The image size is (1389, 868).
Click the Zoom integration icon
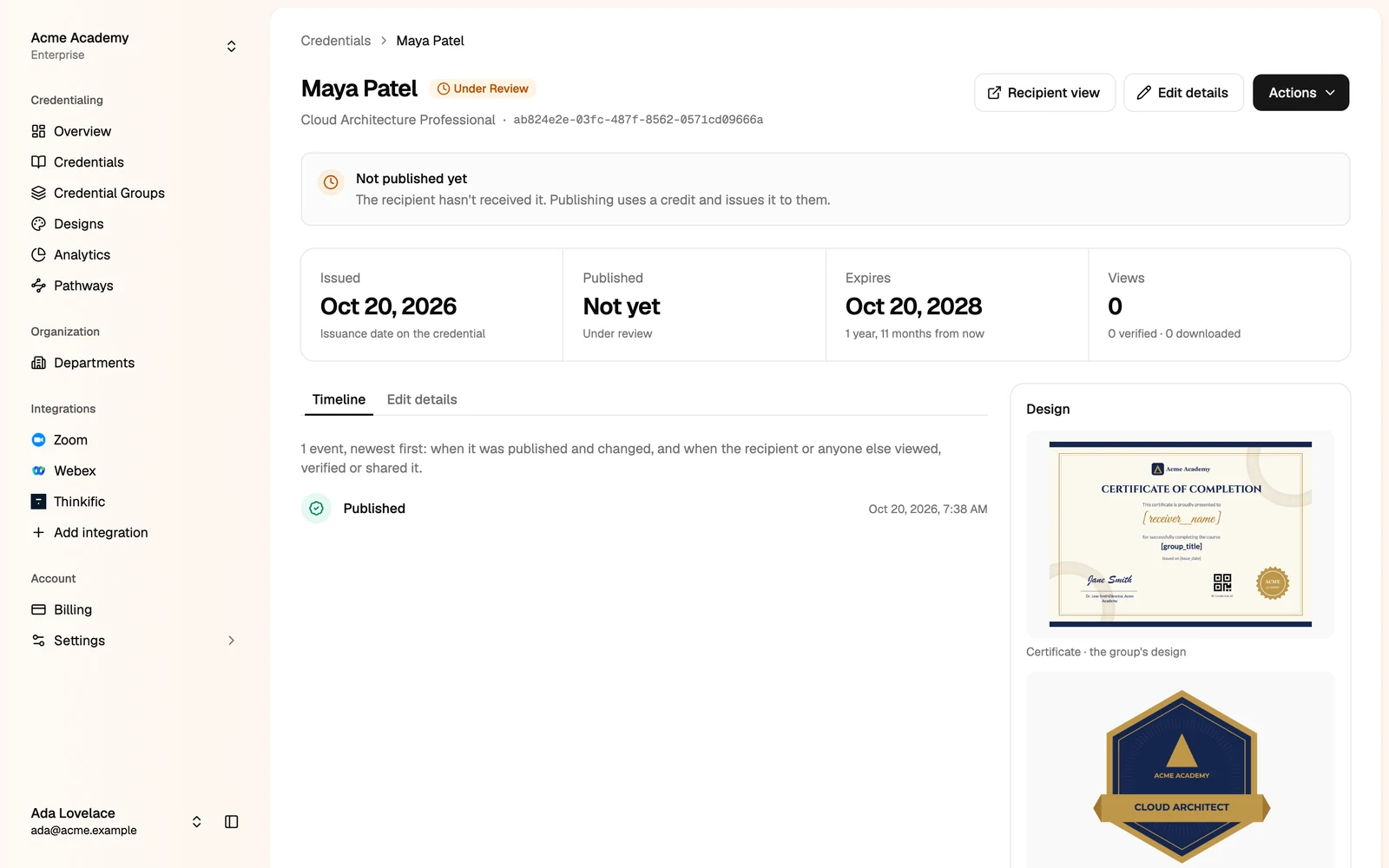click(38, 440)
